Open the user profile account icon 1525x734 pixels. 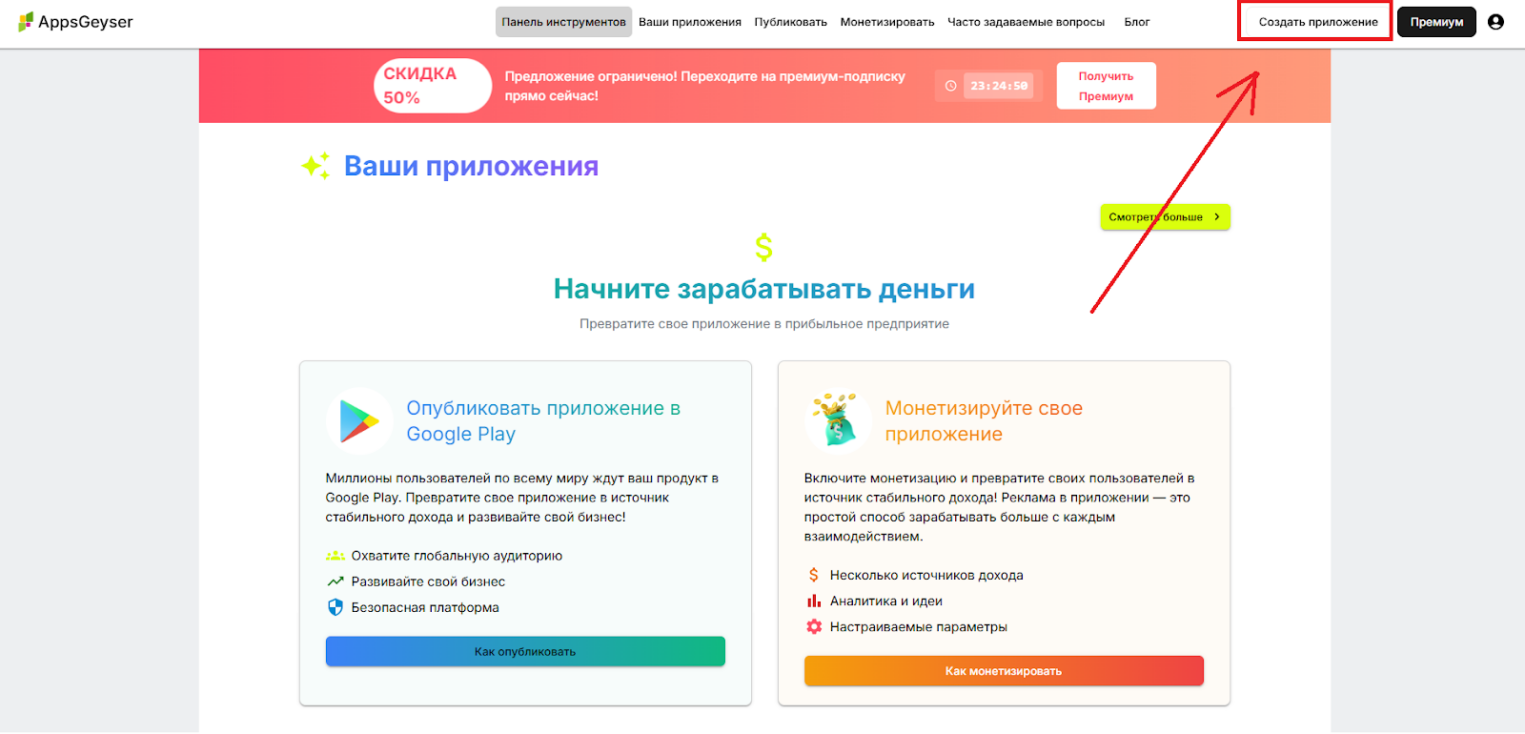[1495, 20]
